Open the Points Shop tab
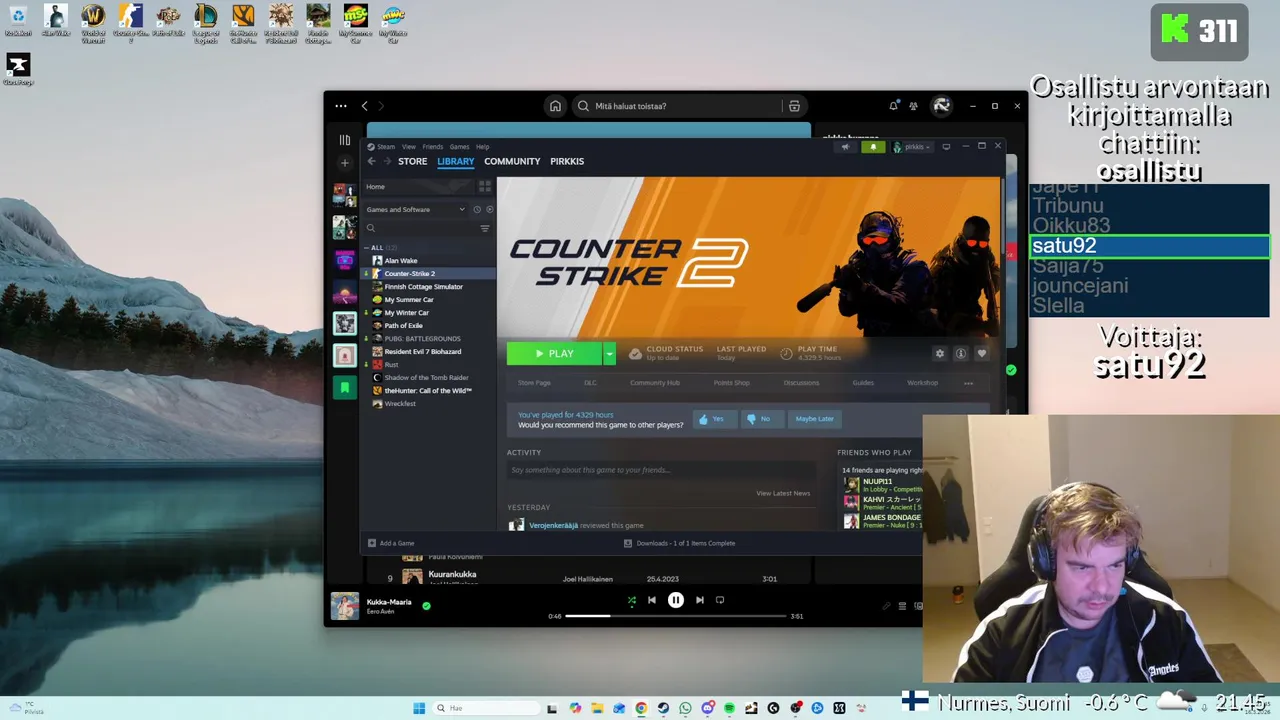 [x=731, y=383]
